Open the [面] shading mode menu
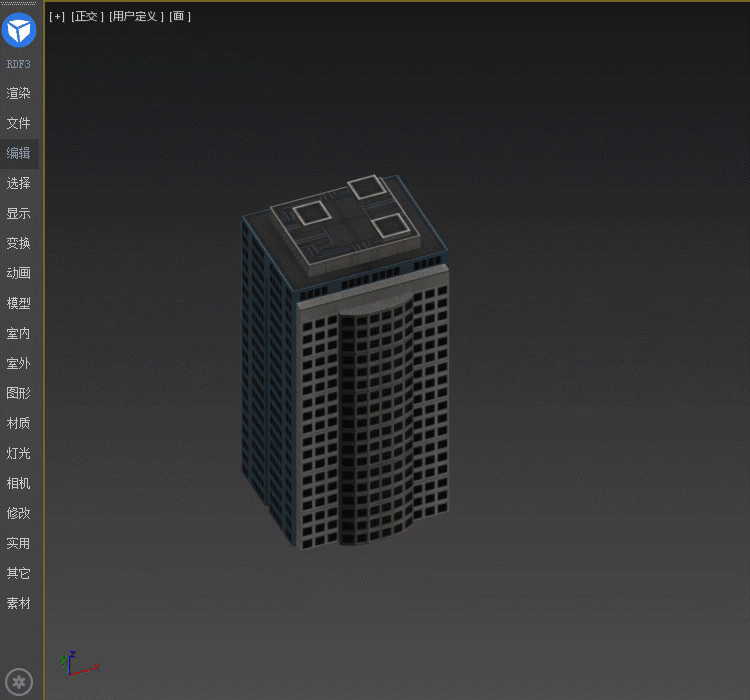The width and height of the screenshot is (750, 700). point(180,17)
